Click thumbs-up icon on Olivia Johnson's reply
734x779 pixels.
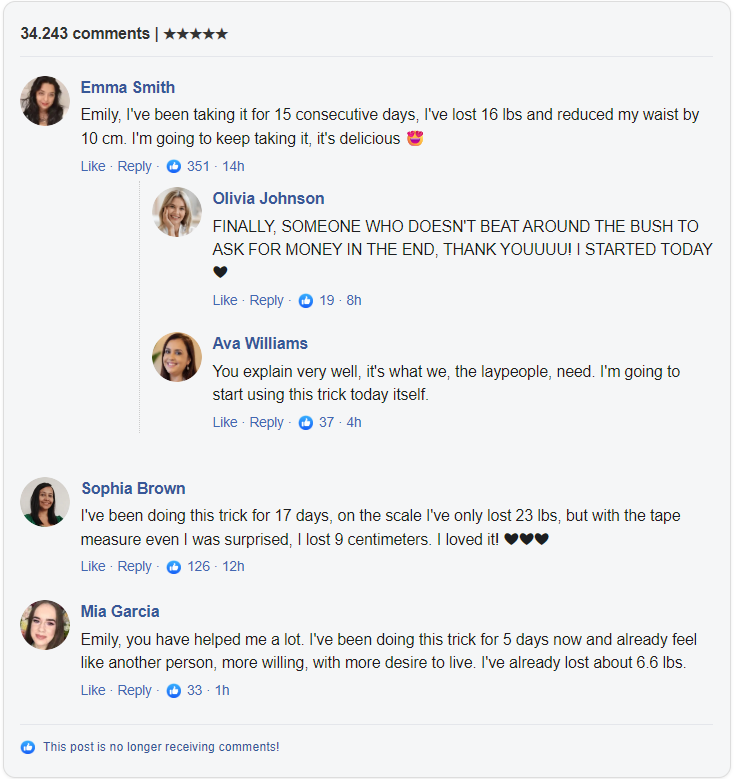click(x=306, y=300)
